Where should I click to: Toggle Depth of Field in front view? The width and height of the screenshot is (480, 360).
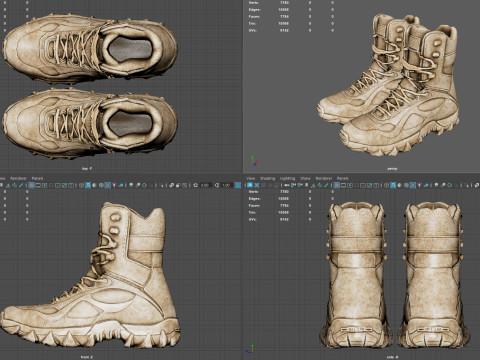(x=151, y=185)
